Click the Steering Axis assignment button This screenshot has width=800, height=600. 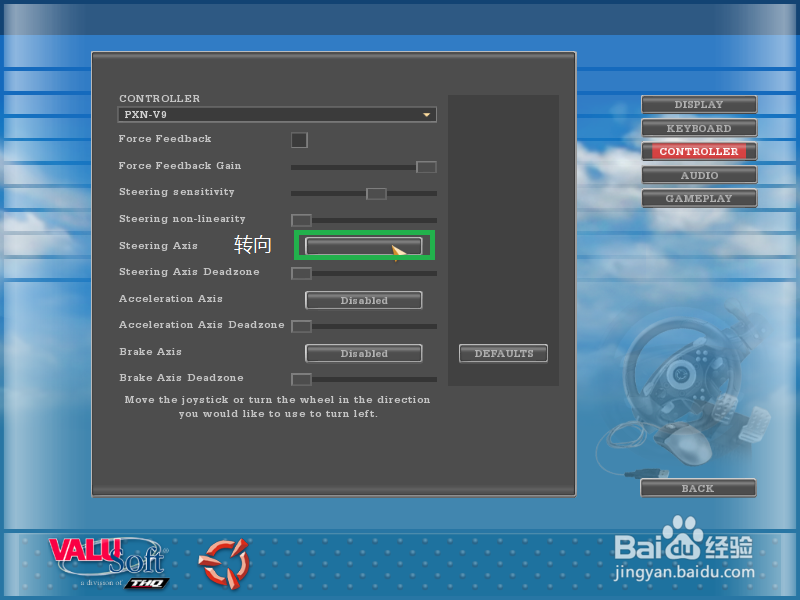pos(364,246)
